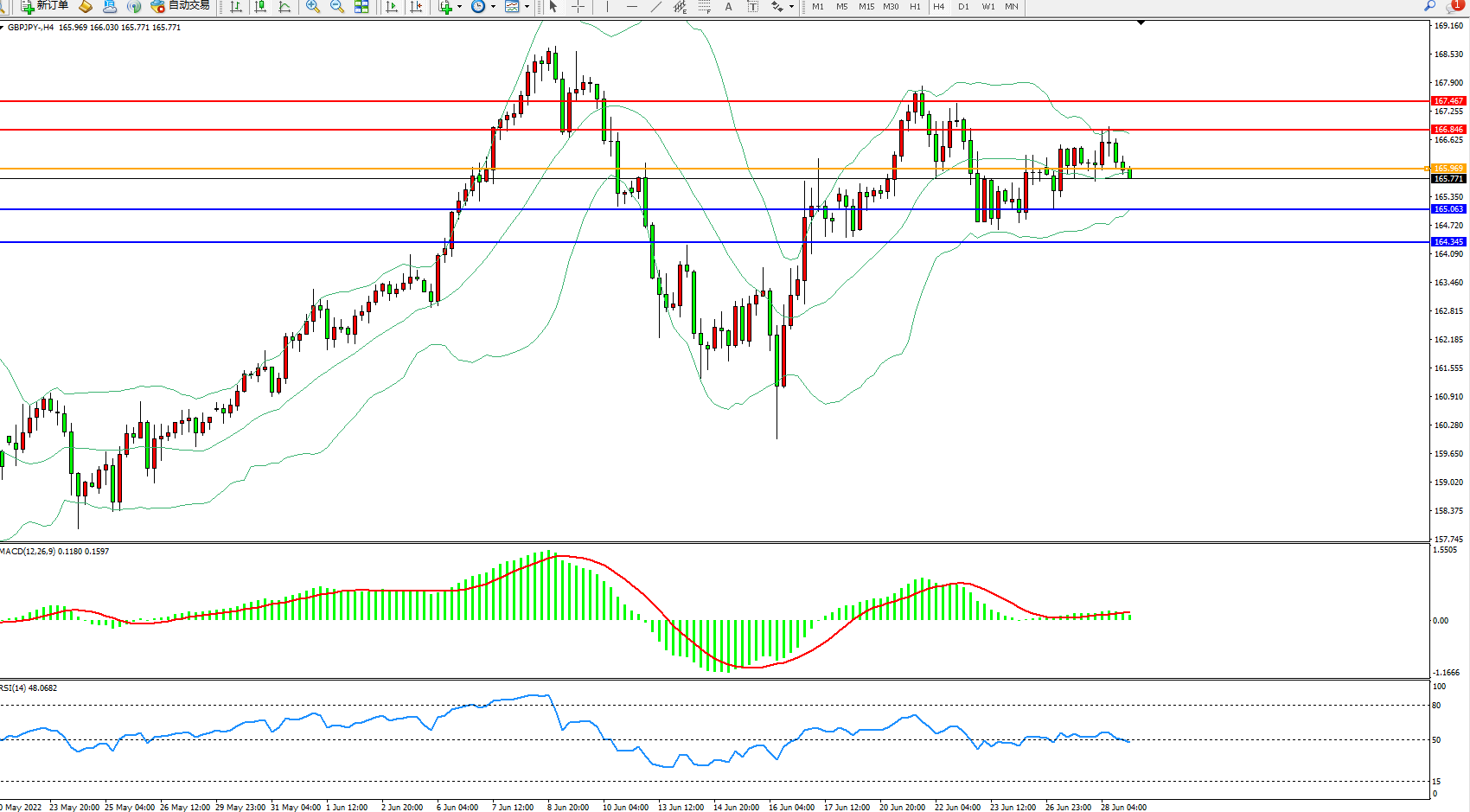
Task: Click the New Order (新订单) button
Action: tap(45, 6)
